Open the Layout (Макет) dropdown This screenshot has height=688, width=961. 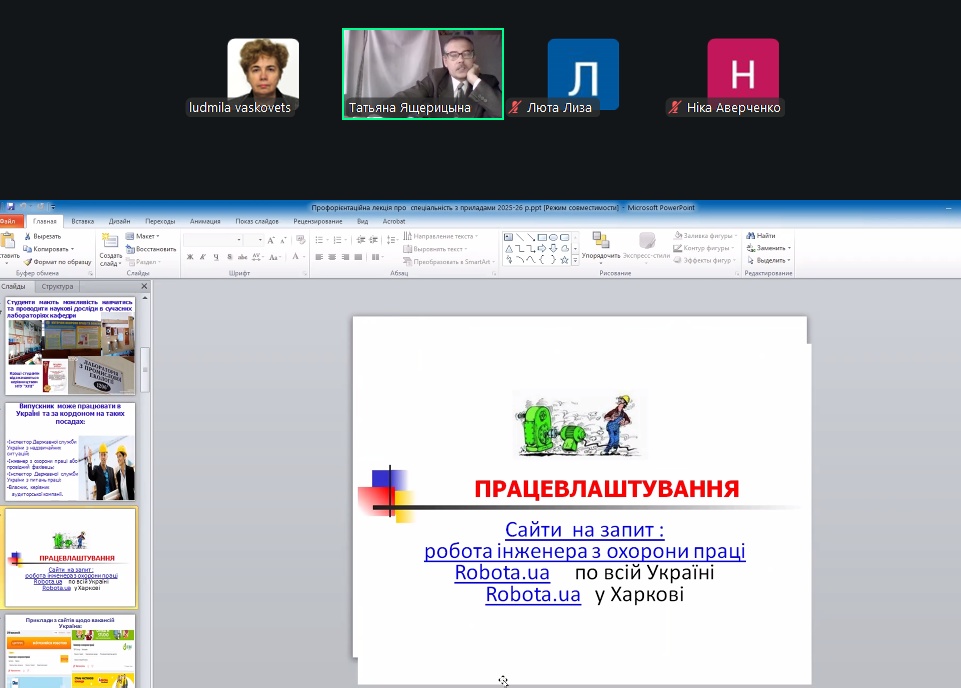pos(144,236)
